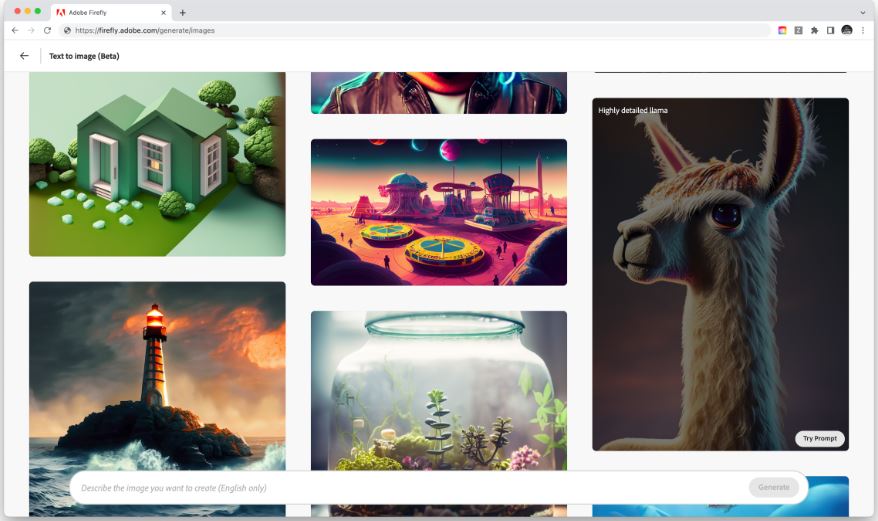Expand the tab search chevron

(x=863, y=12)
